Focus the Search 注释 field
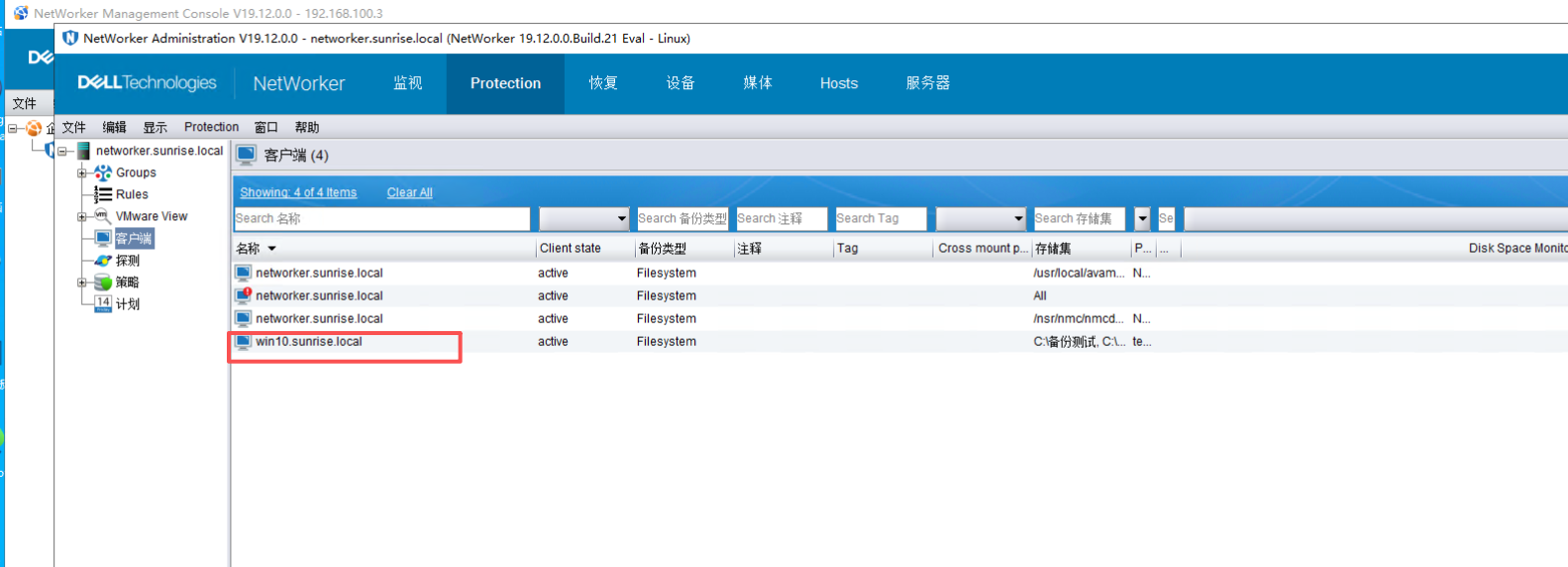The height and width of the screenshot is (567, 1568). click(782, 218)
